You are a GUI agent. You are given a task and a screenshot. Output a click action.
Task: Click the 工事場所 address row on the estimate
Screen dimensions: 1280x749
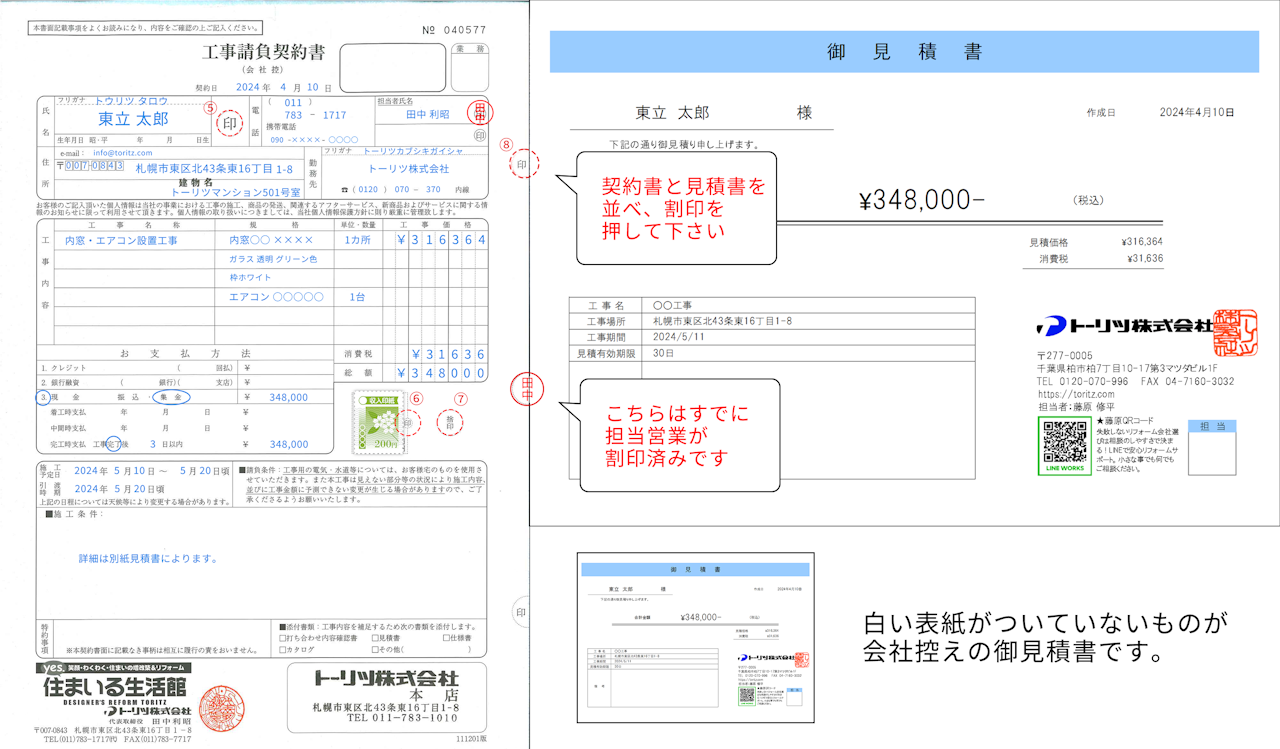[x=771, y=321]
